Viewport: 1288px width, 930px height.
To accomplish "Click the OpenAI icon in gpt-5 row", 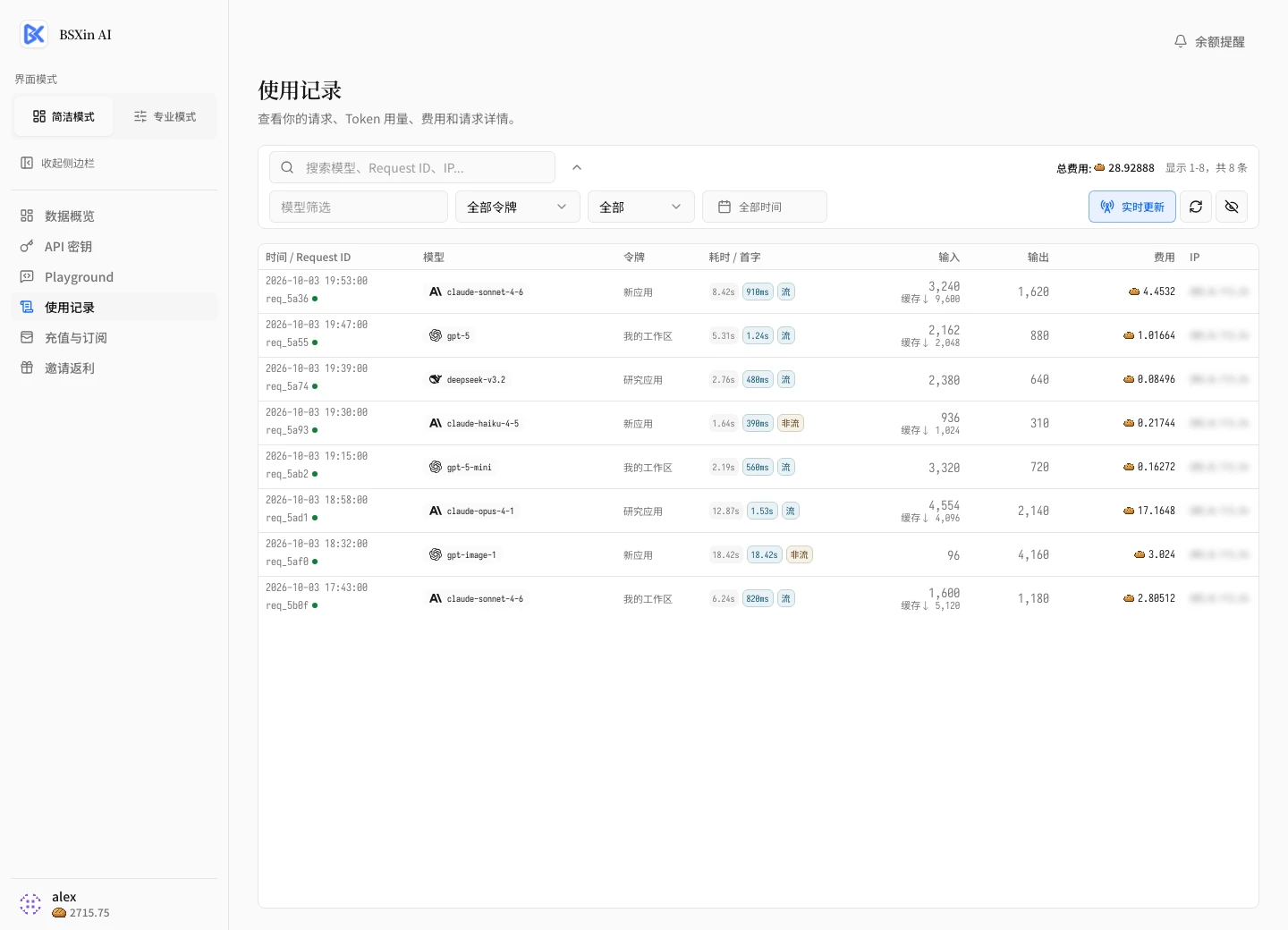I will [436, 335].
